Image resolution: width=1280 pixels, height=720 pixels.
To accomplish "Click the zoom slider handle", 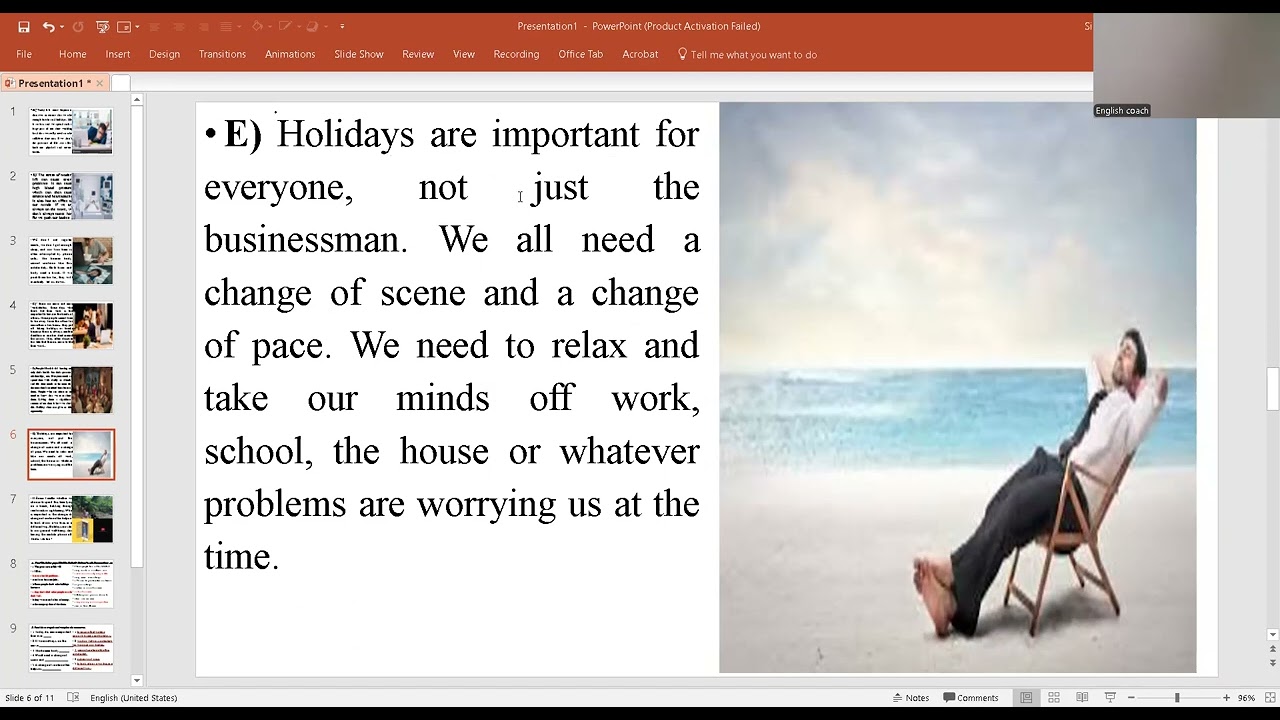I will coord(1177,698).
